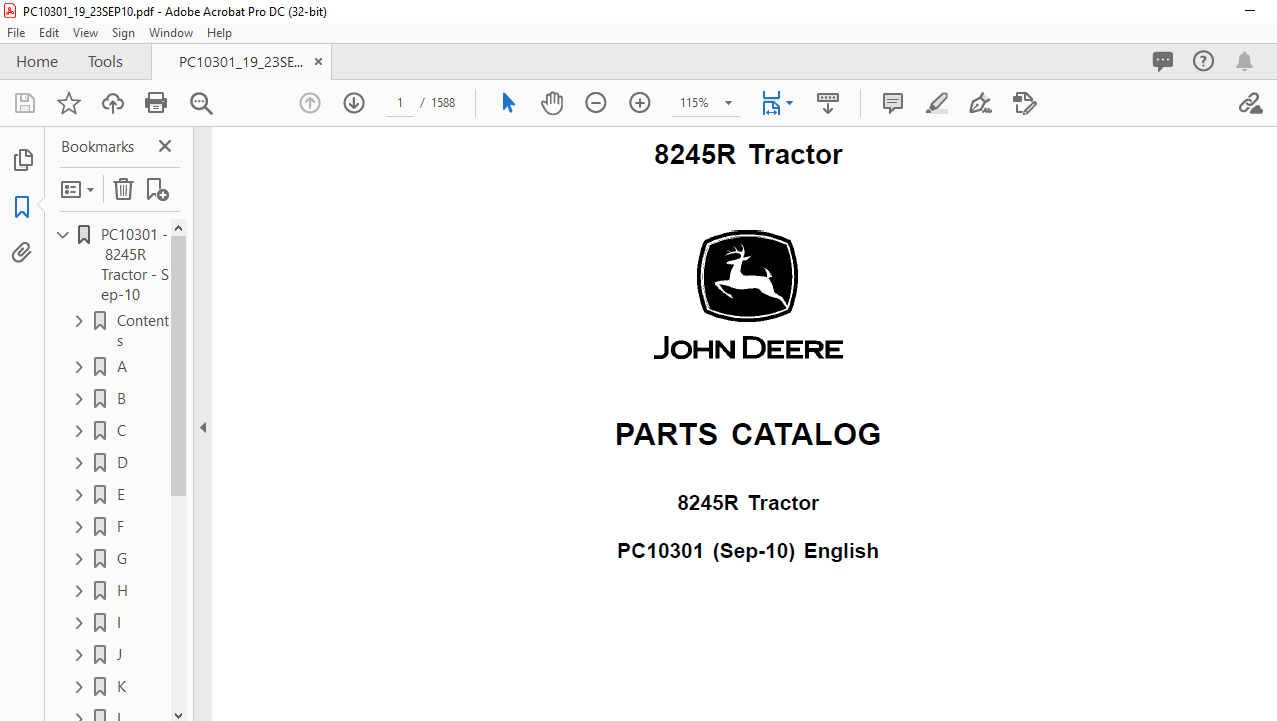Screen dimensions: 1277x721
Task: Open the notifications bell
Action: click(1244, 61)
